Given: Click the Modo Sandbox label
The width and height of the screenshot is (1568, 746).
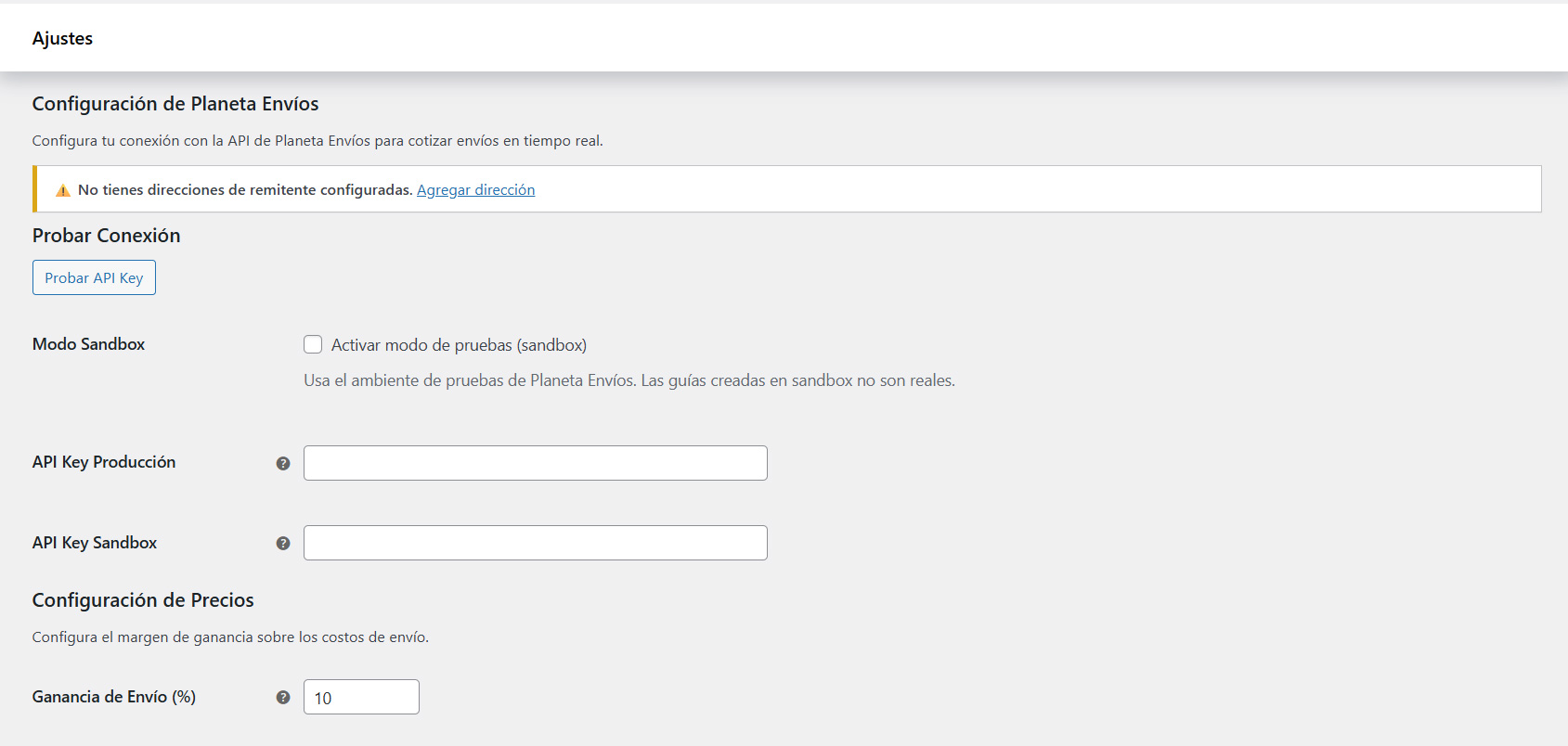Looking at the screenshot, I should coord(88,344).
